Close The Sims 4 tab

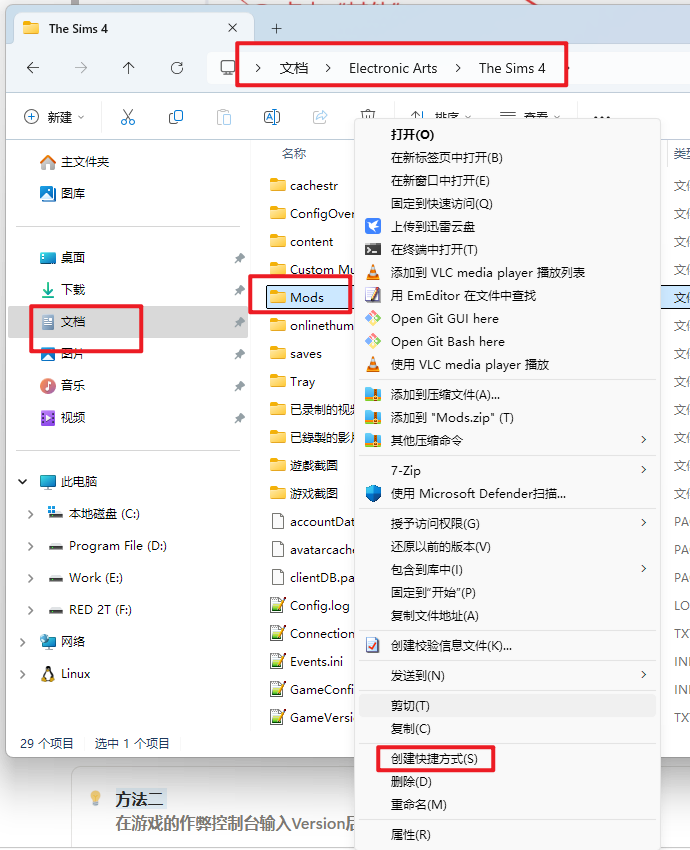(x=233, y=28)
